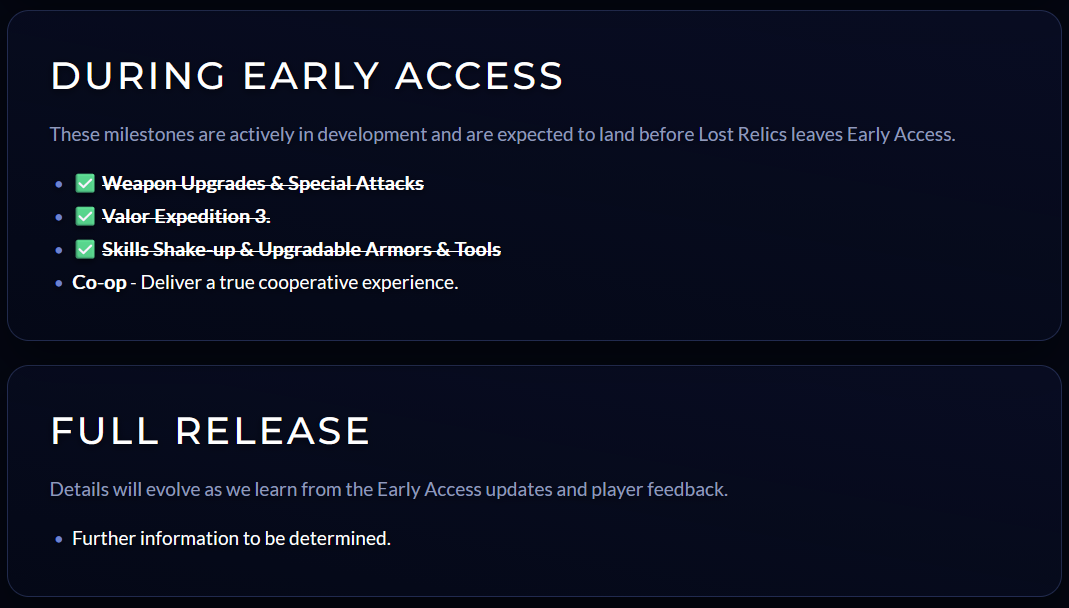Screen dimensions: 1069x608
Task: Click the Full Release heading
Action: pyautogui.click(x=210, y=431)
